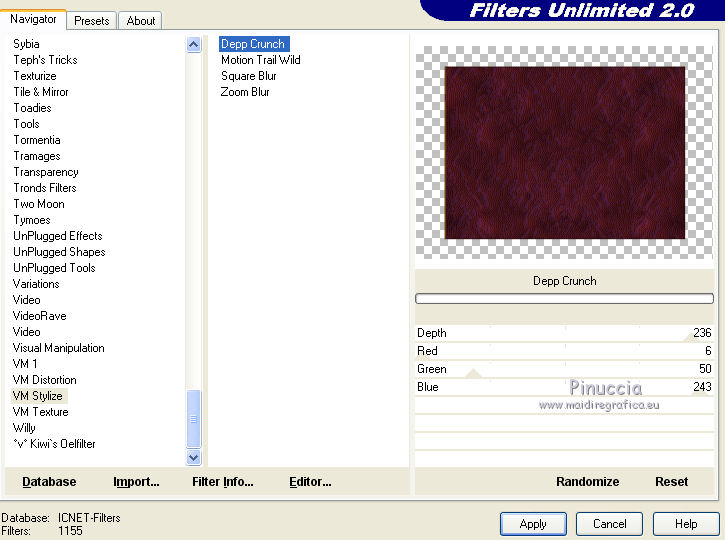Select the highlighted VM Stylize category
Screen dimensions: 725x540
pyautogui.click(x=39, y=396)
